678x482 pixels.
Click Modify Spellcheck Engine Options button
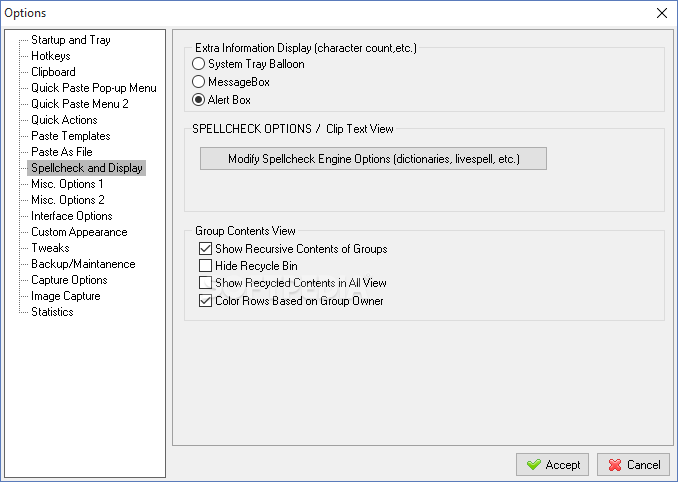coord(373,159)
